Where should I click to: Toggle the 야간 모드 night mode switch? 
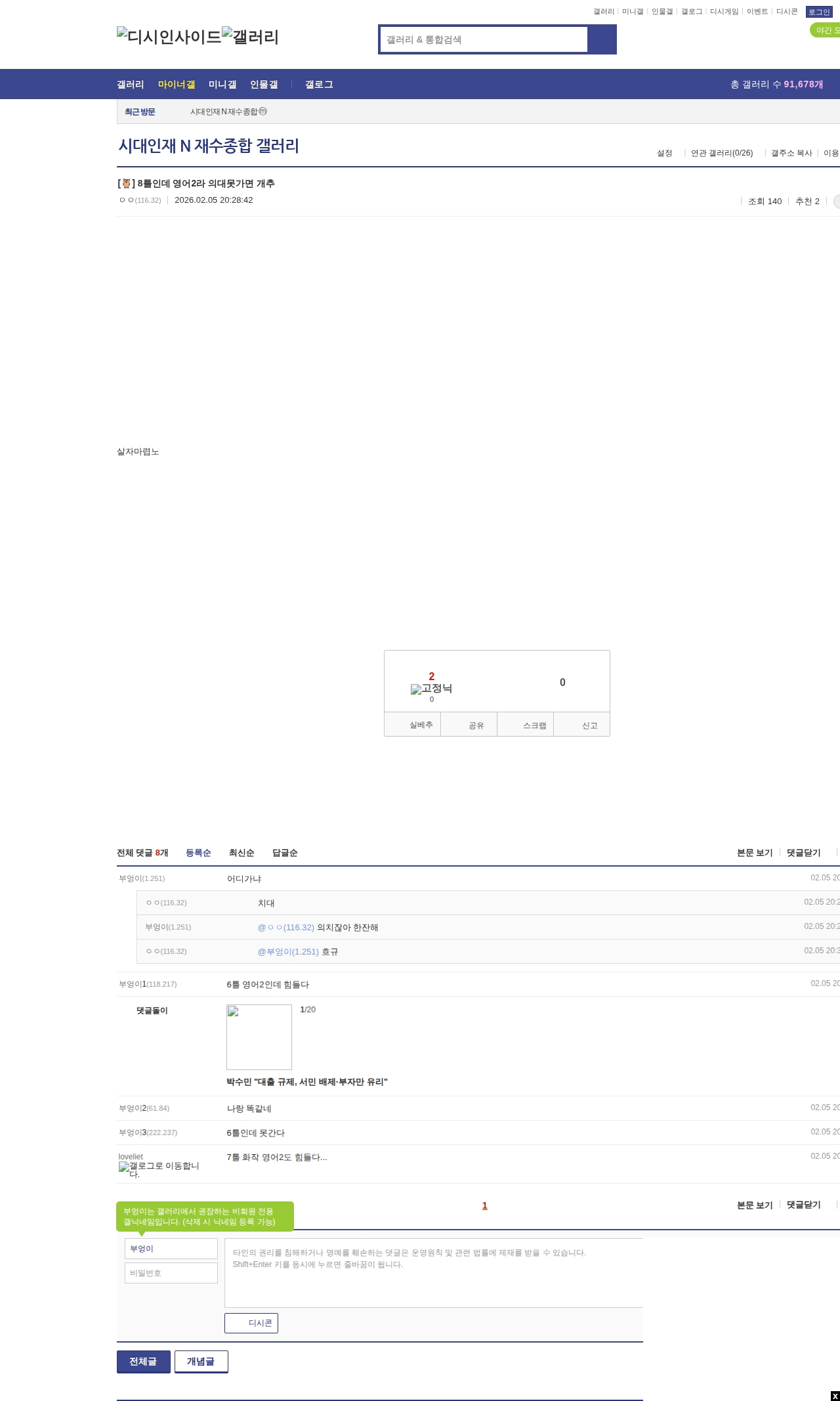tap(825, 30)
